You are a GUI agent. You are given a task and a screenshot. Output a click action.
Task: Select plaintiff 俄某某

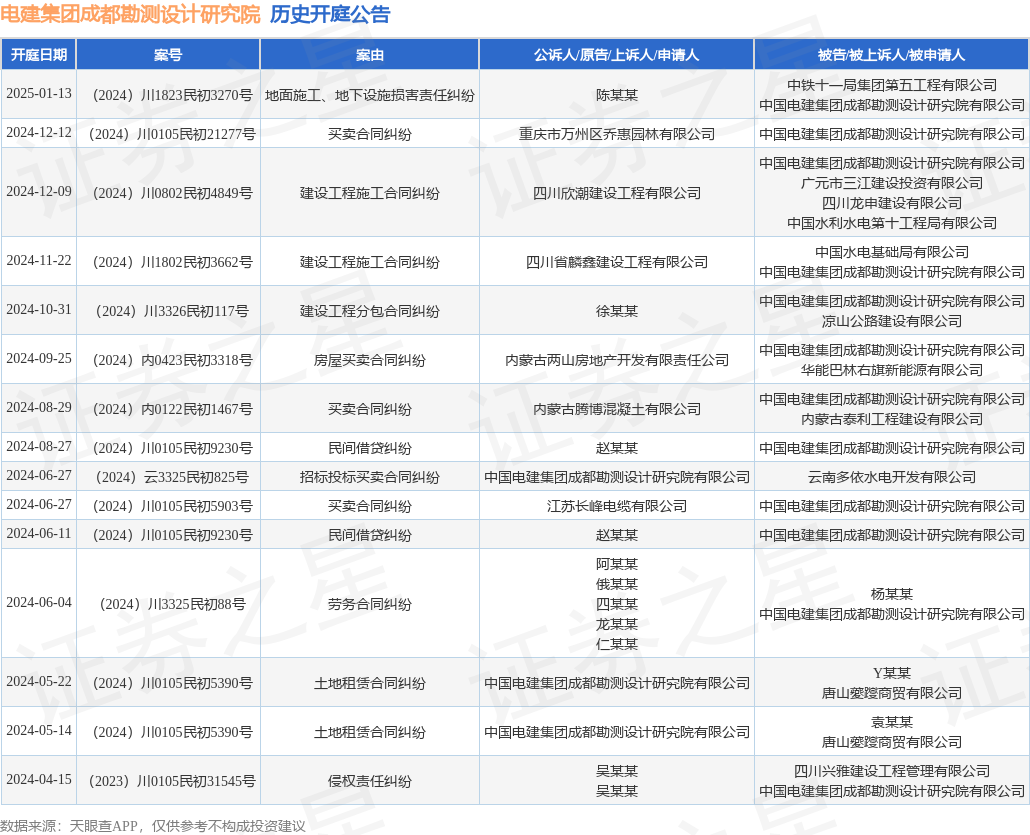pos(616,584)
